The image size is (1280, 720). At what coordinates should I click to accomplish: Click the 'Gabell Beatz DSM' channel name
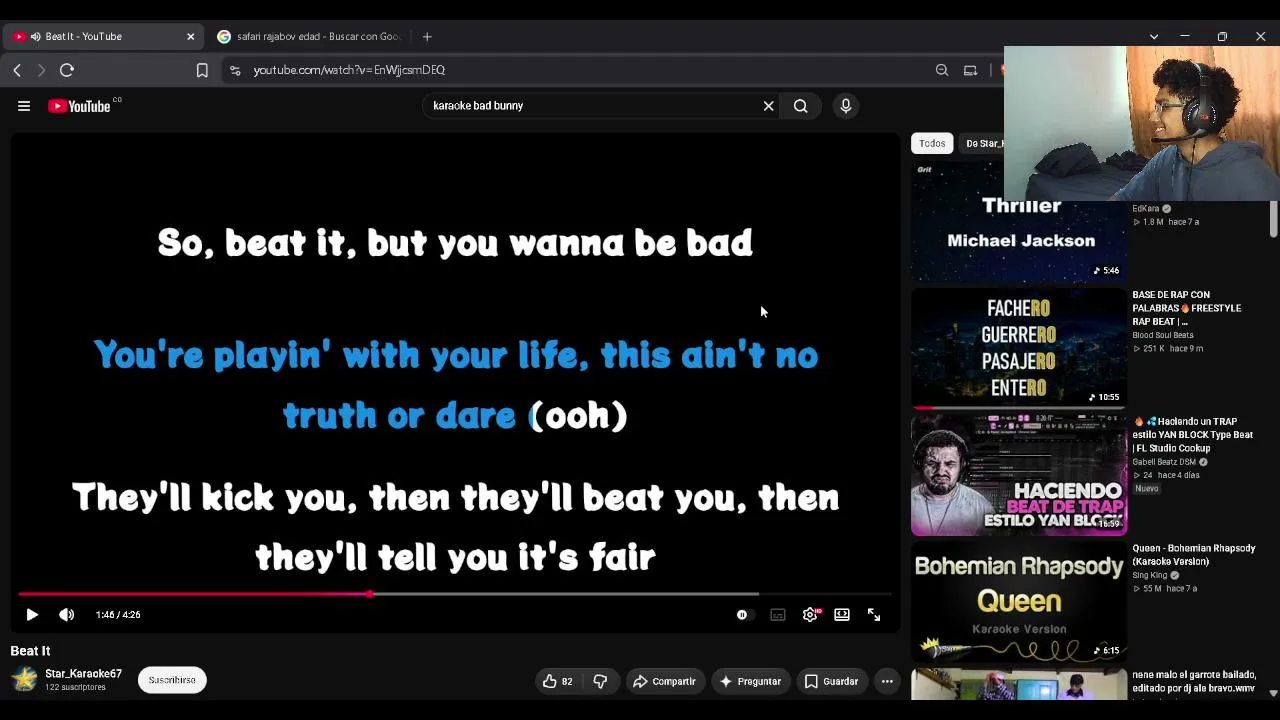tap(1164, 463)
